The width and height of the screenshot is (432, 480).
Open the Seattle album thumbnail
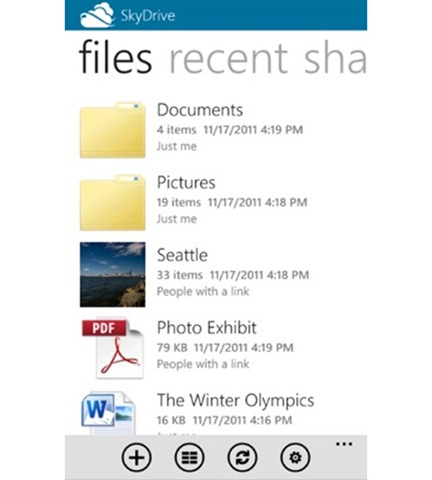click(113, 274)
